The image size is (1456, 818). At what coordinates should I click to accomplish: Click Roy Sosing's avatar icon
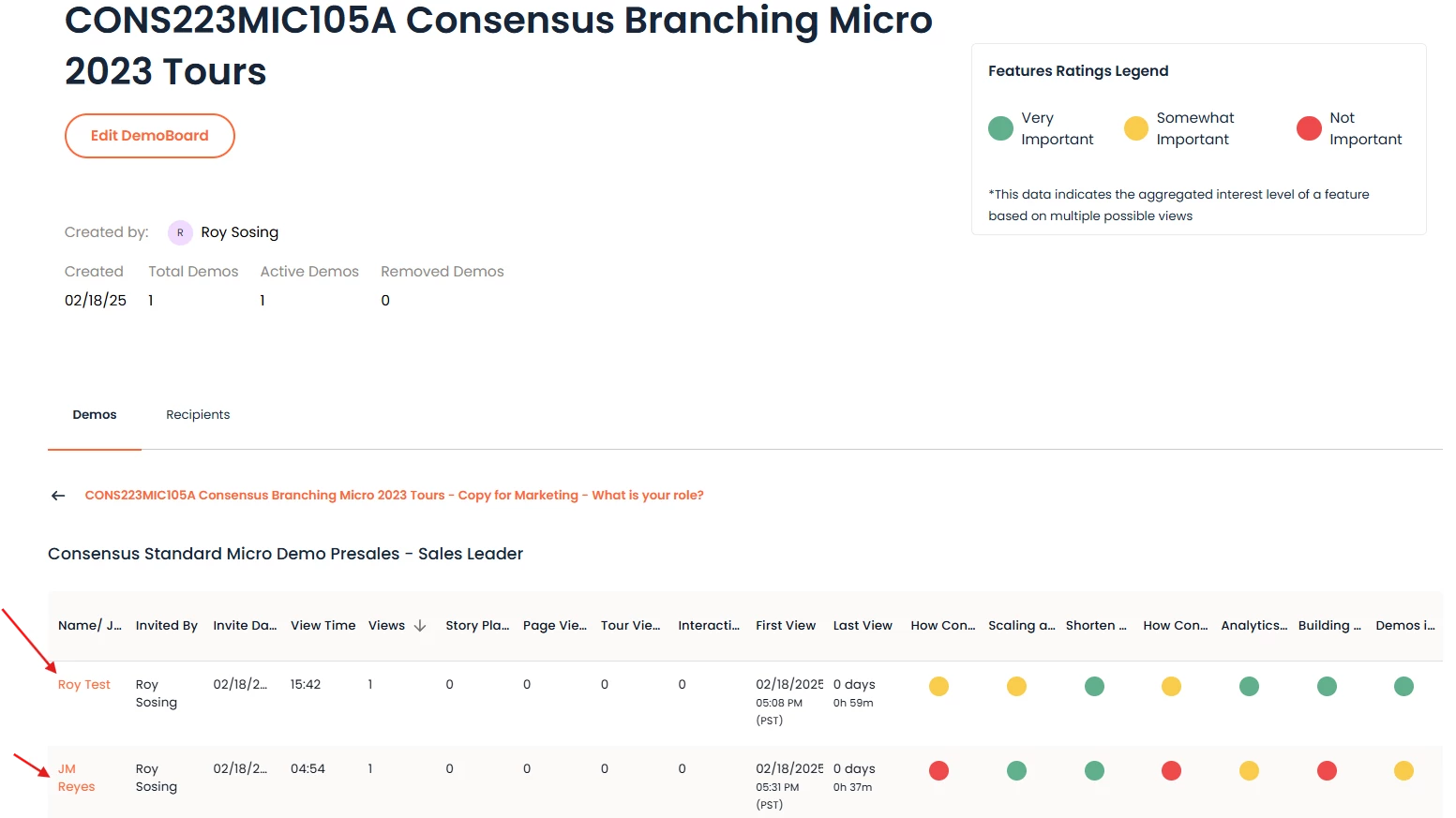coord(180,232)
